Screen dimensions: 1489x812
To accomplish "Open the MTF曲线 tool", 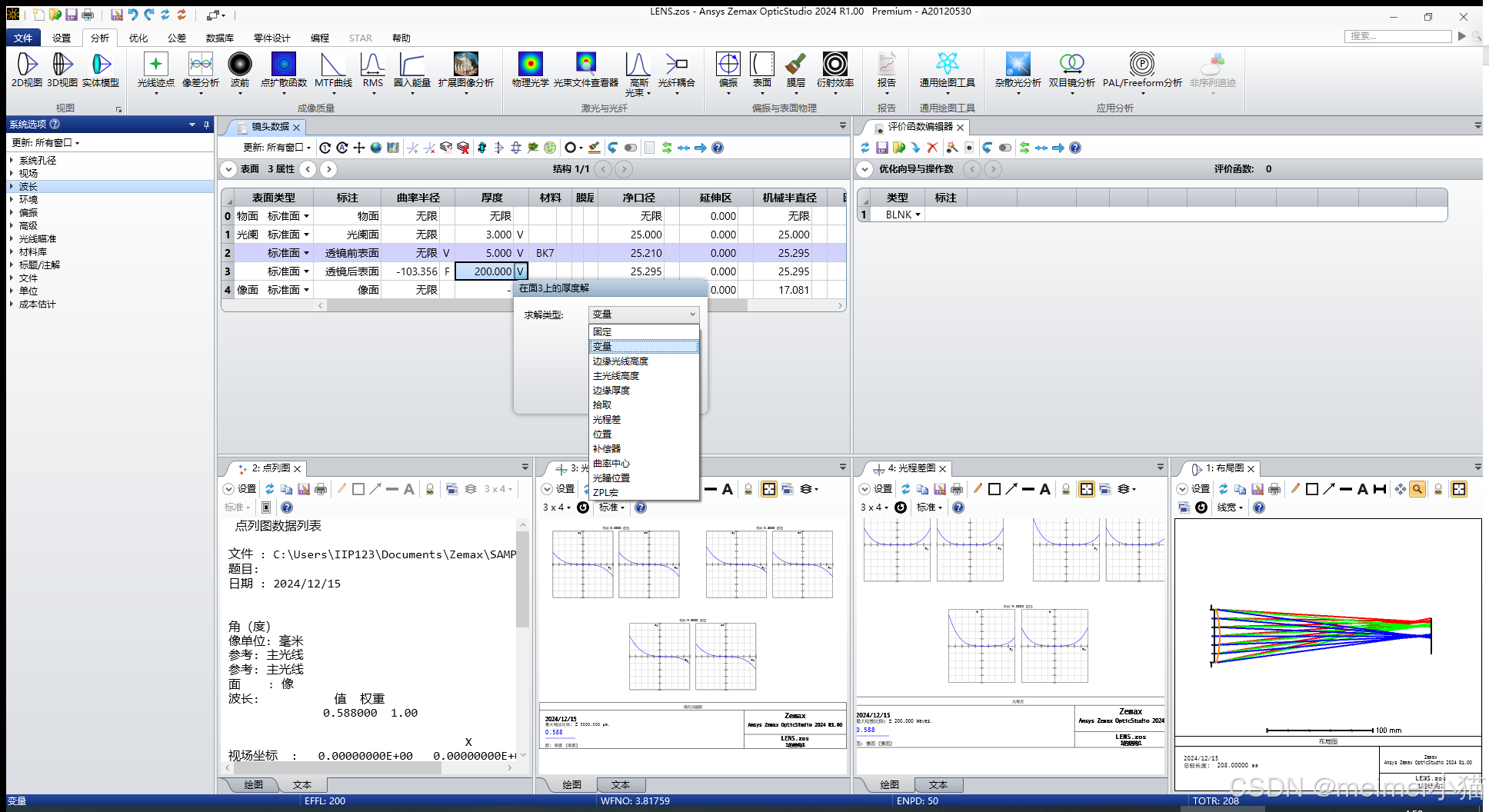I will (x=333, y=73).
